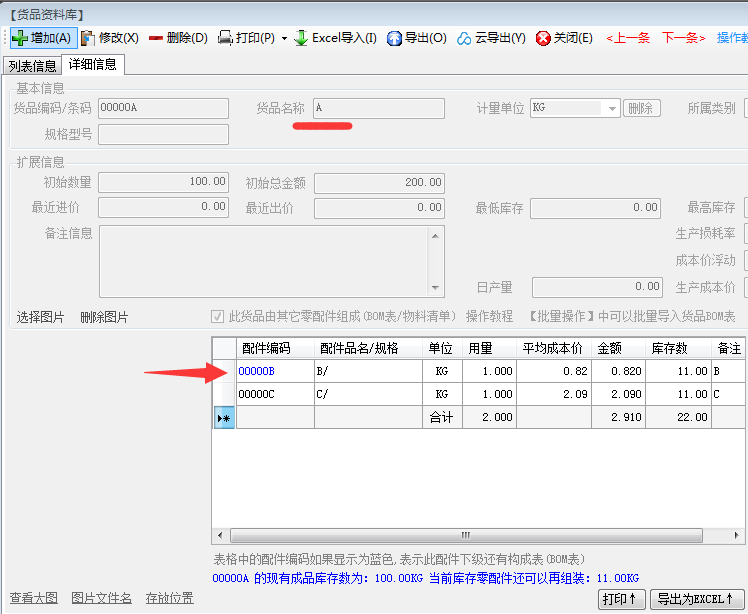Click the Excel导入 import icon
The height and width of the screenshot is (614, 748).
click(x=300, y=38)
